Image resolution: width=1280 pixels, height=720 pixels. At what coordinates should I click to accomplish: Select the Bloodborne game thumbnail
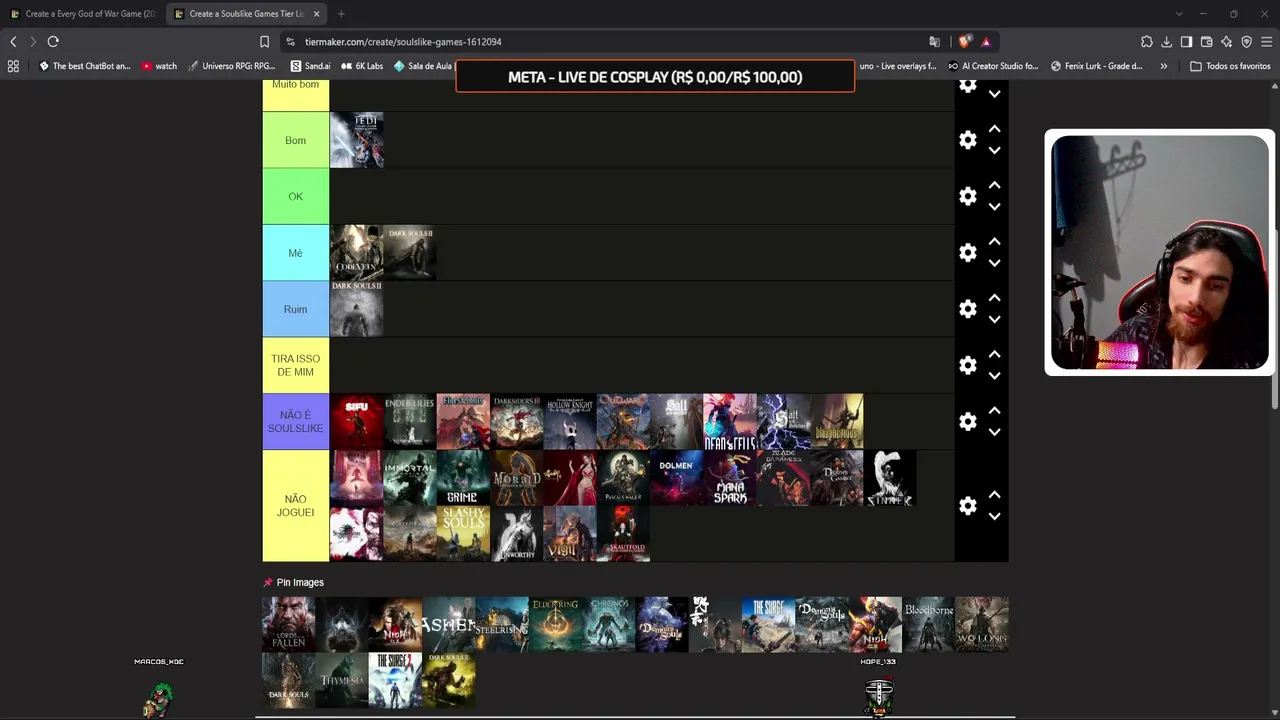point(929,625)
